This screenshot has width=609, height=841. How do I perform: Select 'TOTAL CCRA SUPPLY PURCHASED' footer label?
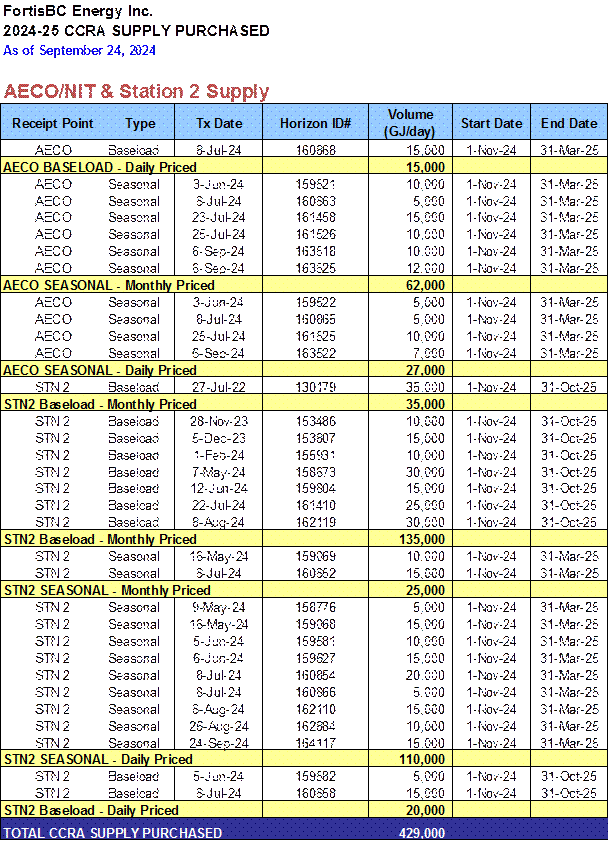(x=113, y=833)
